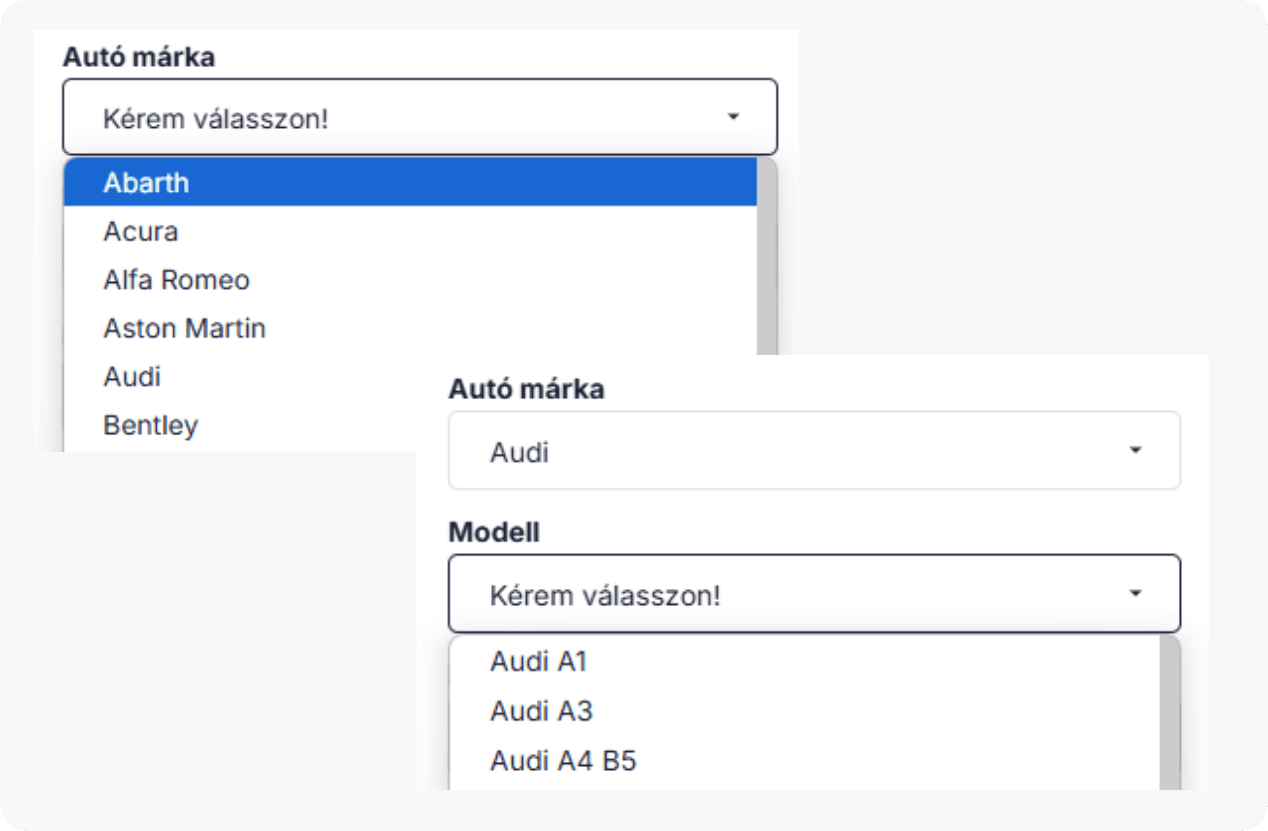
Task: Click the caret arrow in the Modell field
Action: 1135,594
